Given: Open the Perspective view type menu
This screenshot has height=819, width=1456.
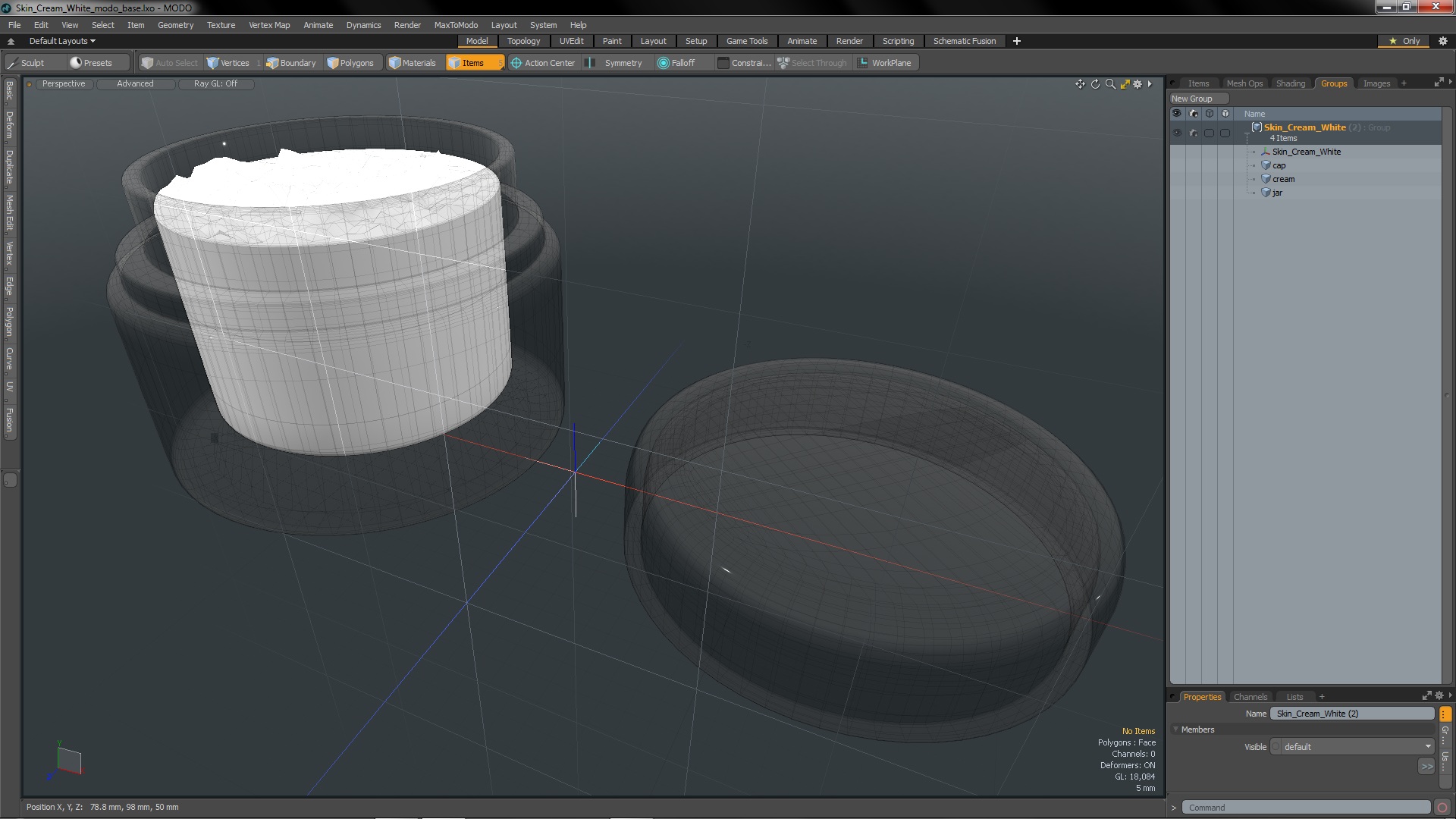Looking at the screenshot, I should click(x=64, y=84).
